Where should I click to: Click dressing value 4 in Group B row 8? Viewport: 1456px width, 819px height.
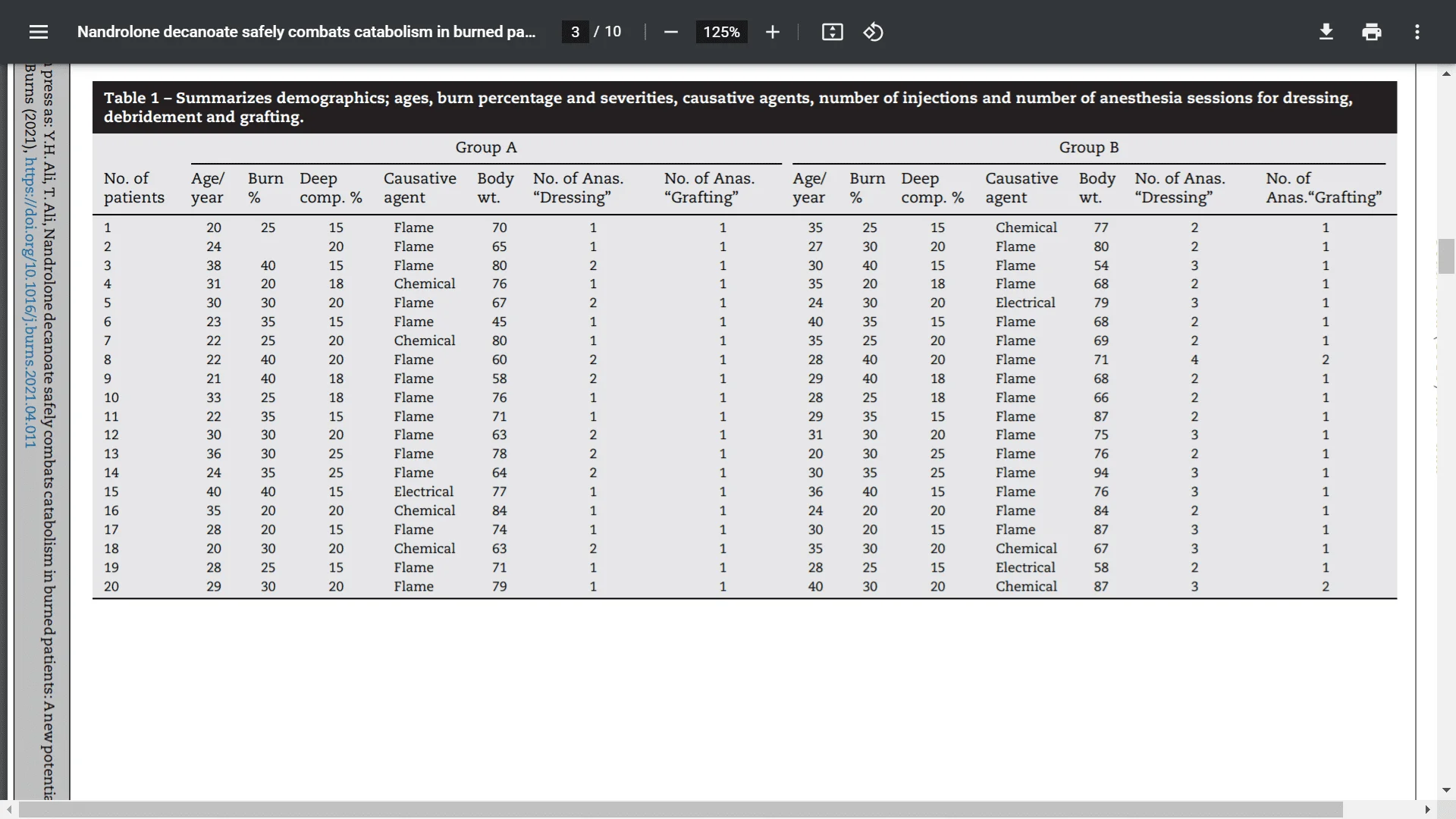coord(1194,359)
